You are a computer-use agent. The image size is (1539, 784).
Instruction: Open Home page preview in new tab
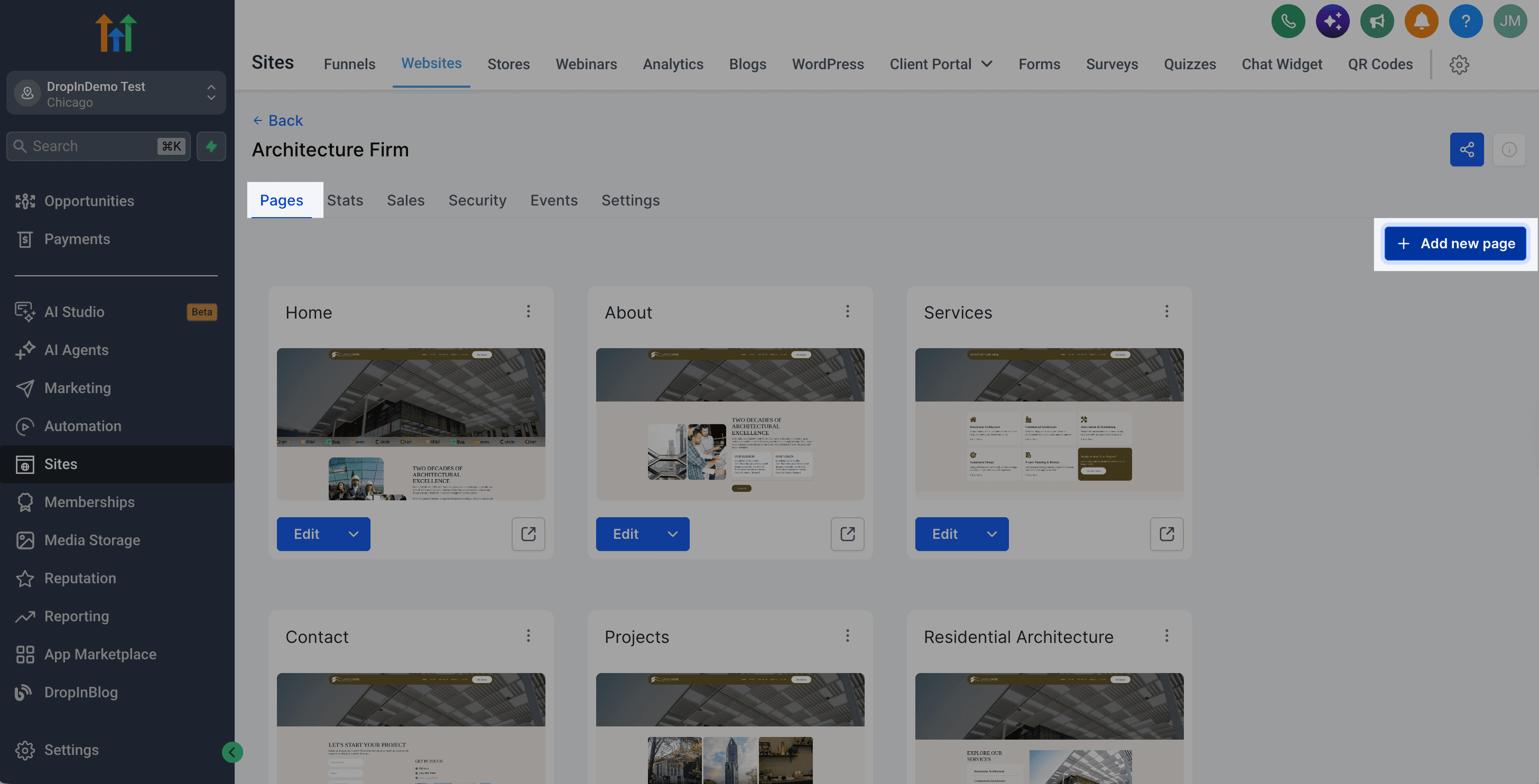coord(528,534)
